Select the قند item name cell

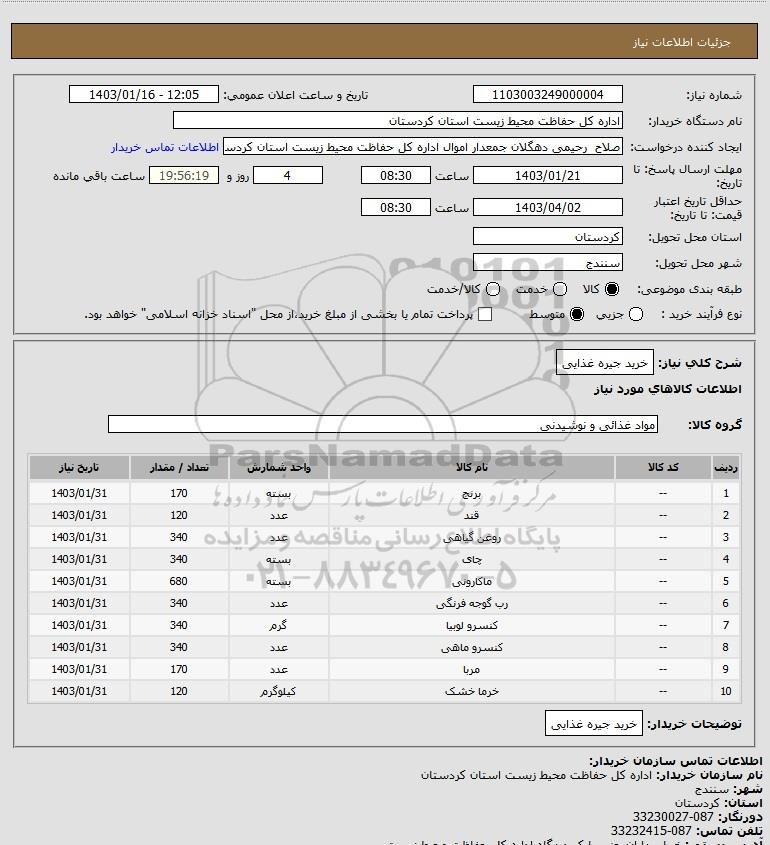point(471,515)
